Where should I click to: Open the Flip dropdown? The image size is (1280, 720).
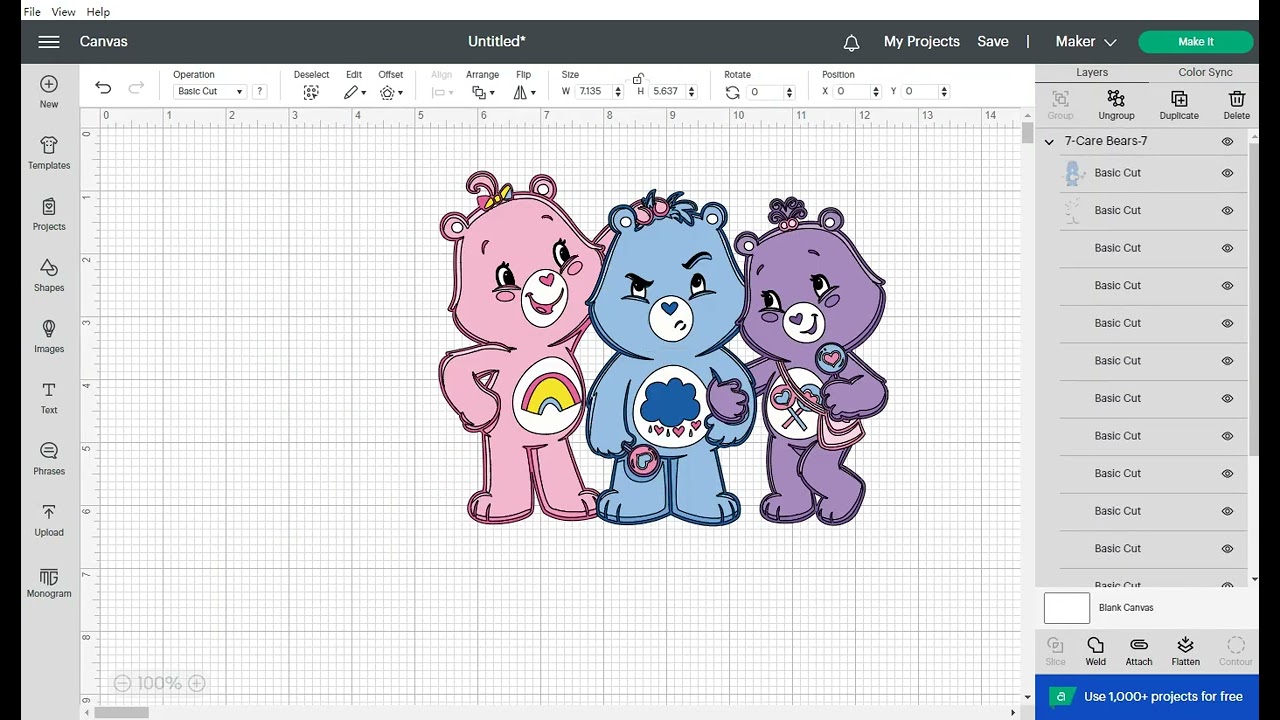point(524,92)
